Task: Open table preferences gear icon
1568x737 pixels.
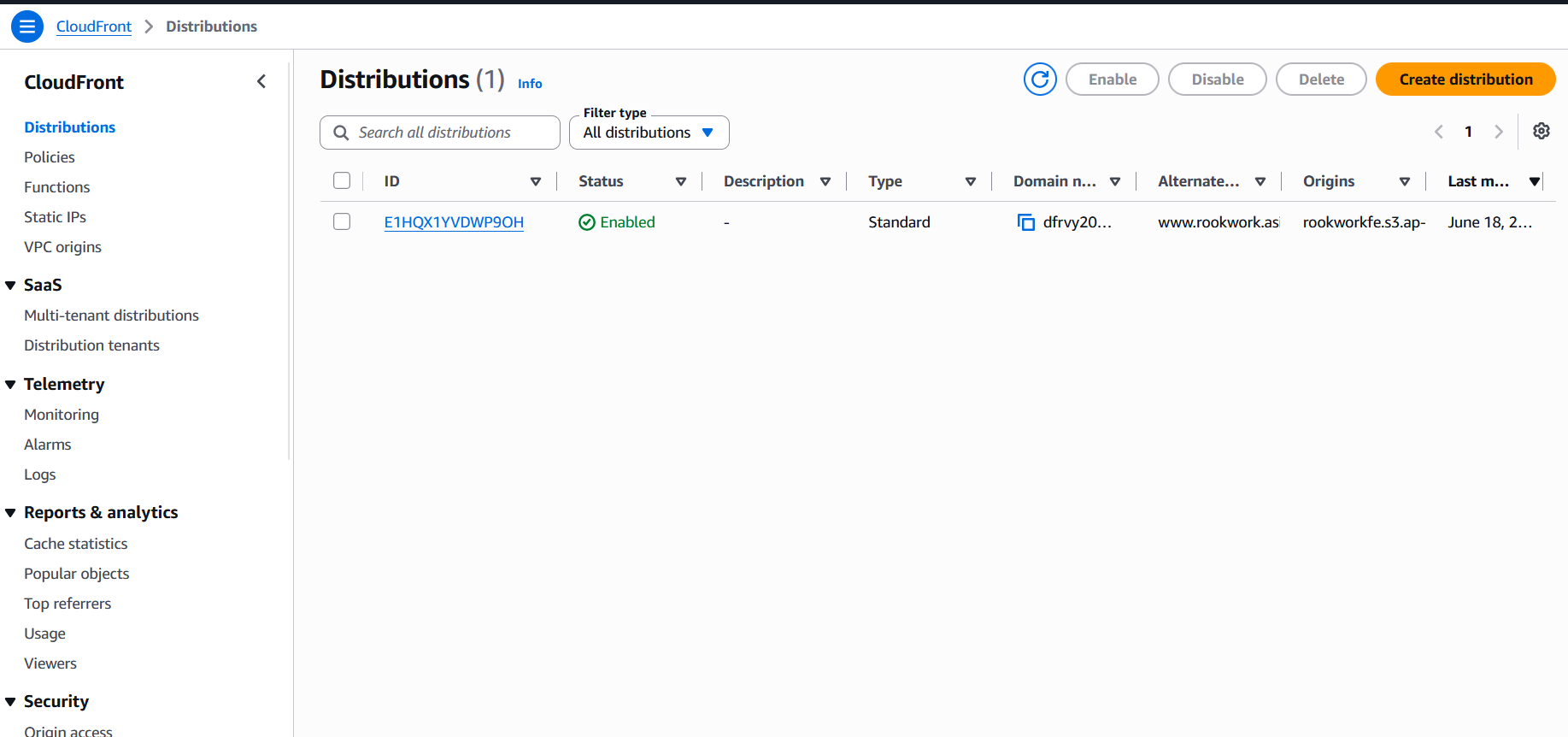Action: pos(1541,131)
